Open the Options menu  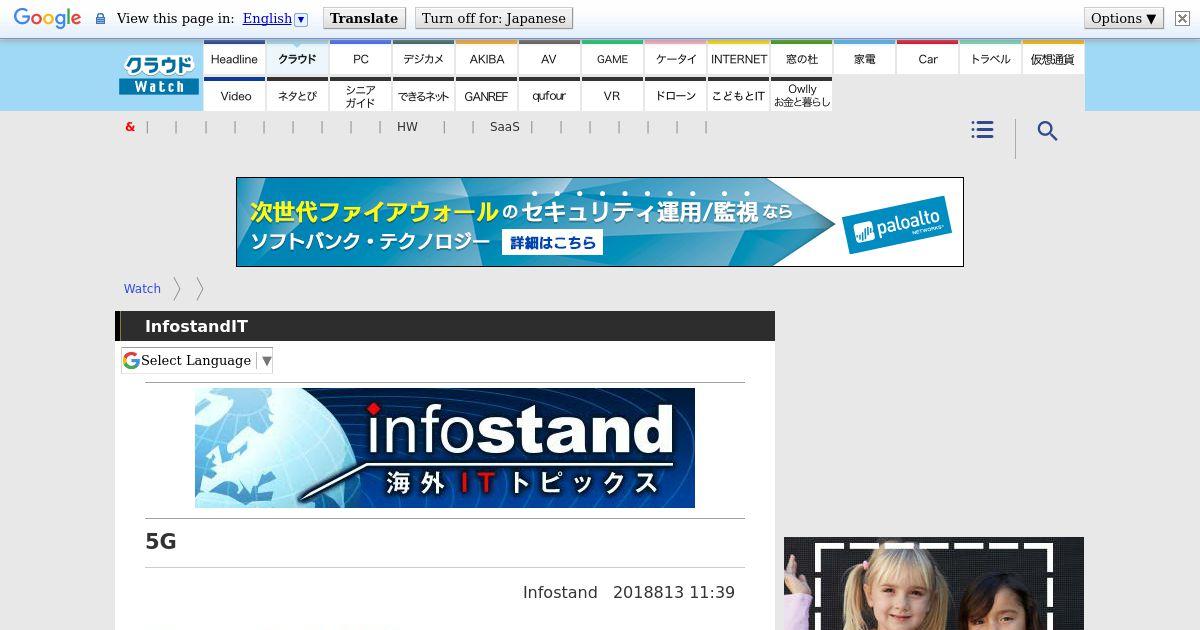tap(1123, 18)
